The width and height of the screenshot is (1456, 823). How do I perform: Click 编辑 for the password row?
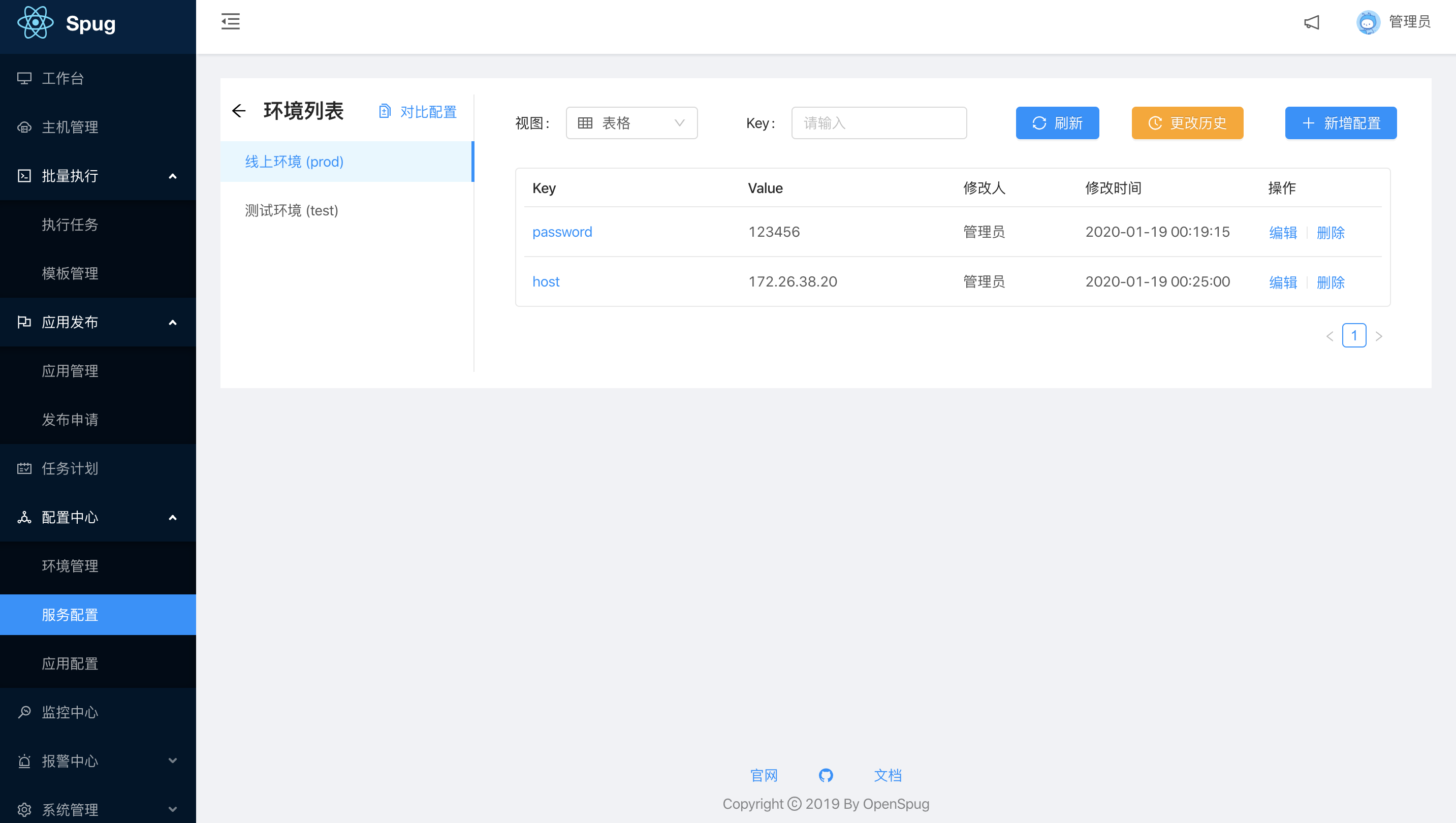coord(1282,232)
